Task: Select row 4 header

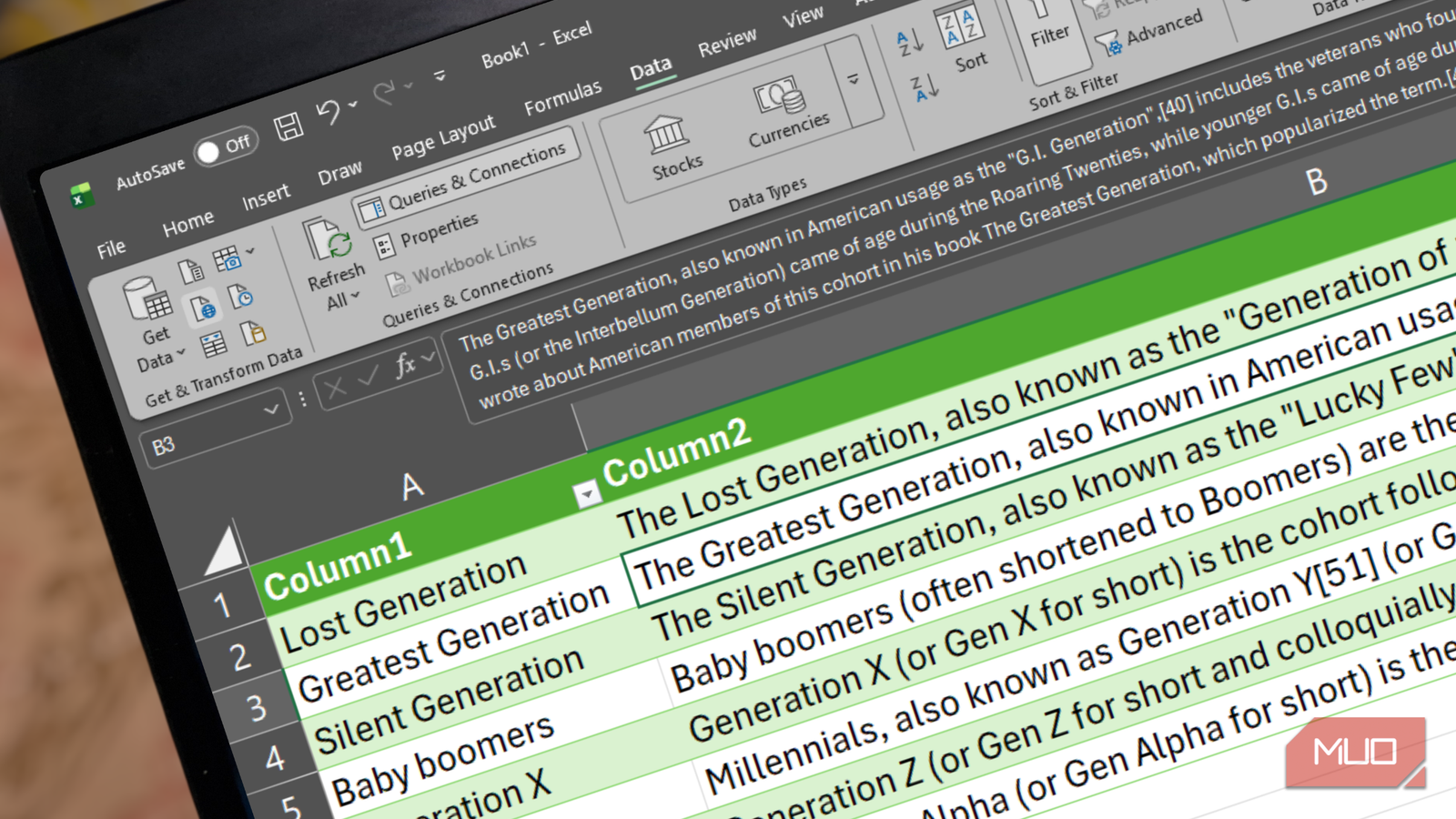Action: [x=274, y=759]
